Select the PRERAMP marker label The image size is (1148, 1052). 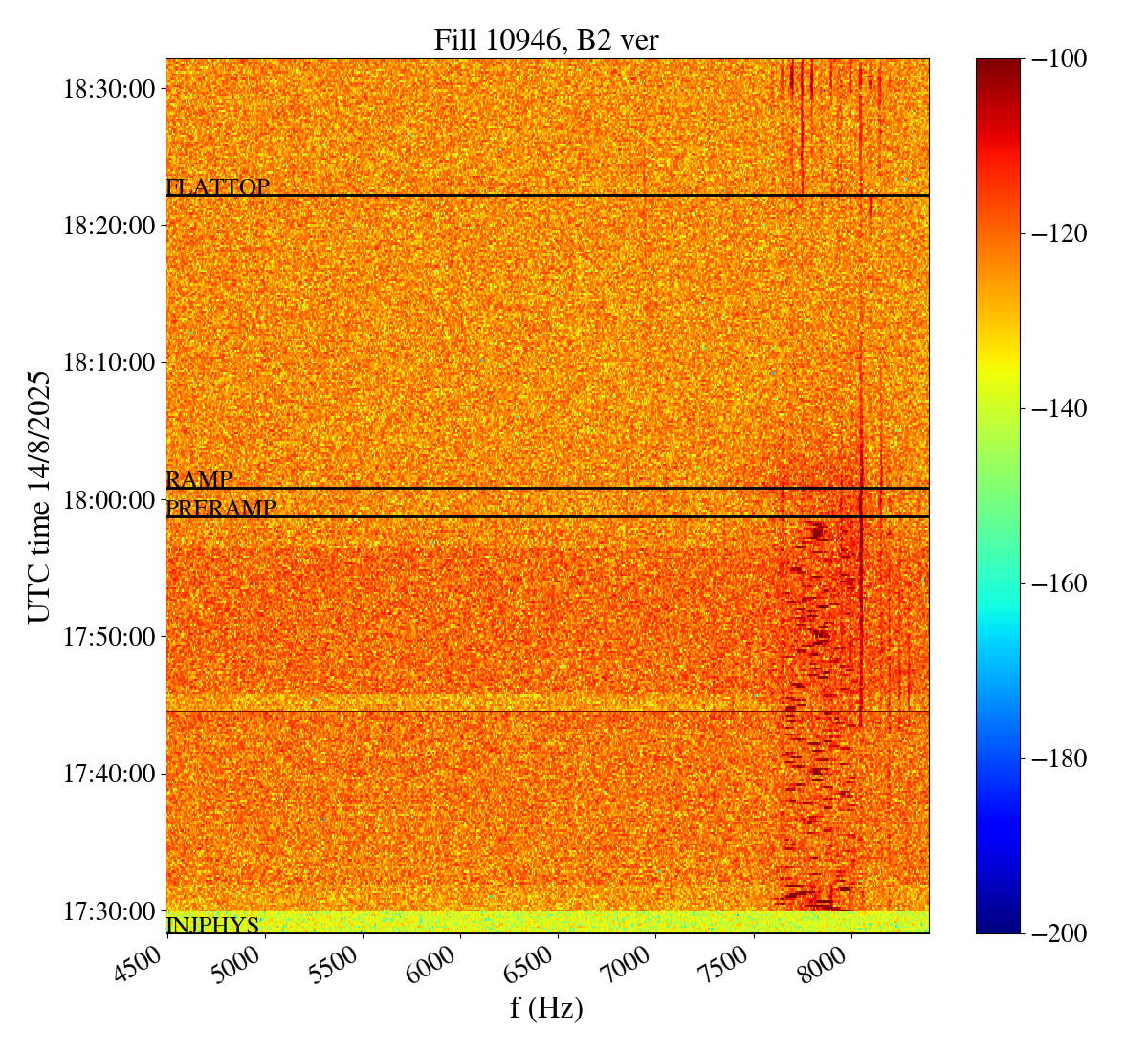pyautogui.click(x=221, y=509)
